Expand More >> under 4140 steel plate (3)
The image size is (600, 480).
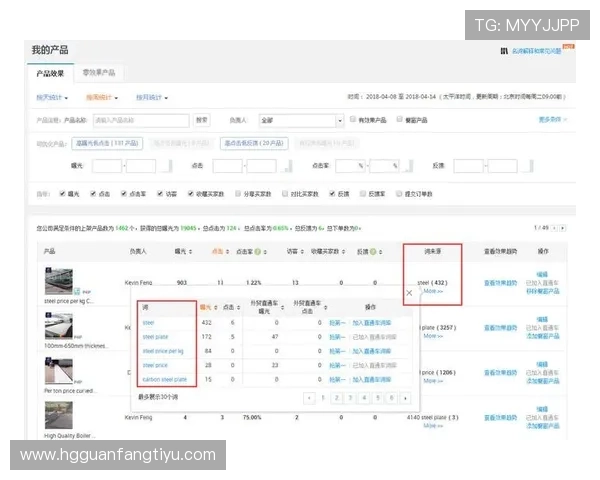433,426
